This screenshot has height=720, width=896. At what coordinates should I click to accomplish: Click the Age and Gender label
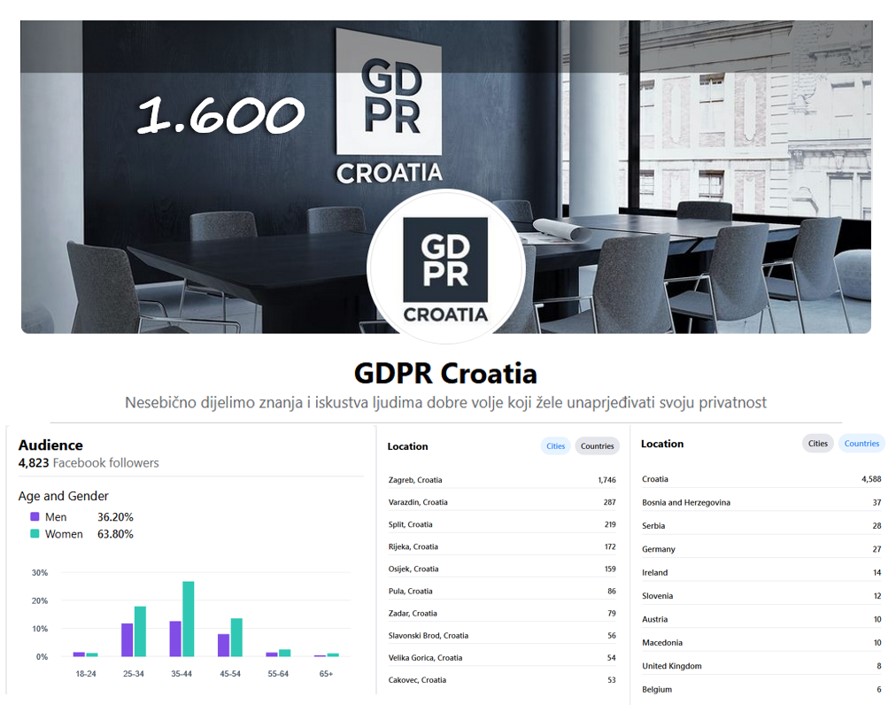tap(63, 496)
